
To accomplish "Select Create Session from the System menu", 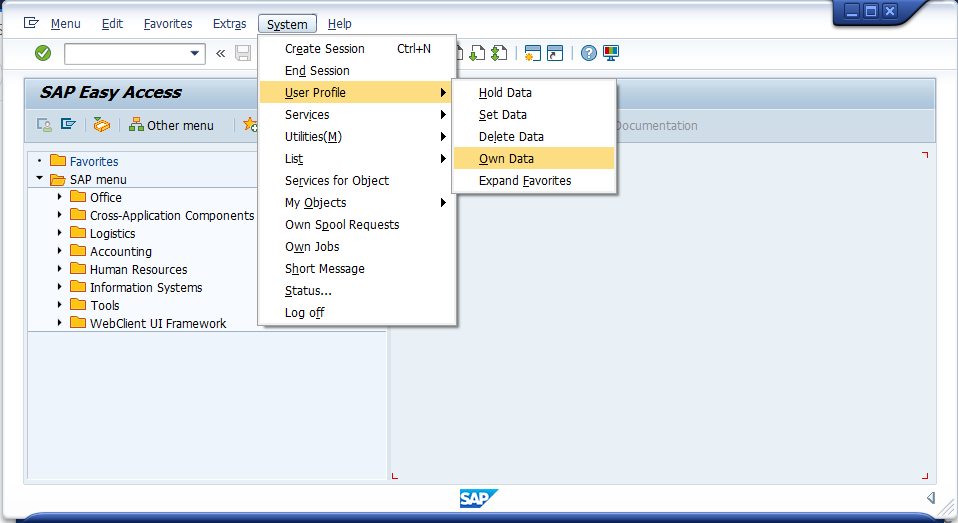I will point(357,49).
